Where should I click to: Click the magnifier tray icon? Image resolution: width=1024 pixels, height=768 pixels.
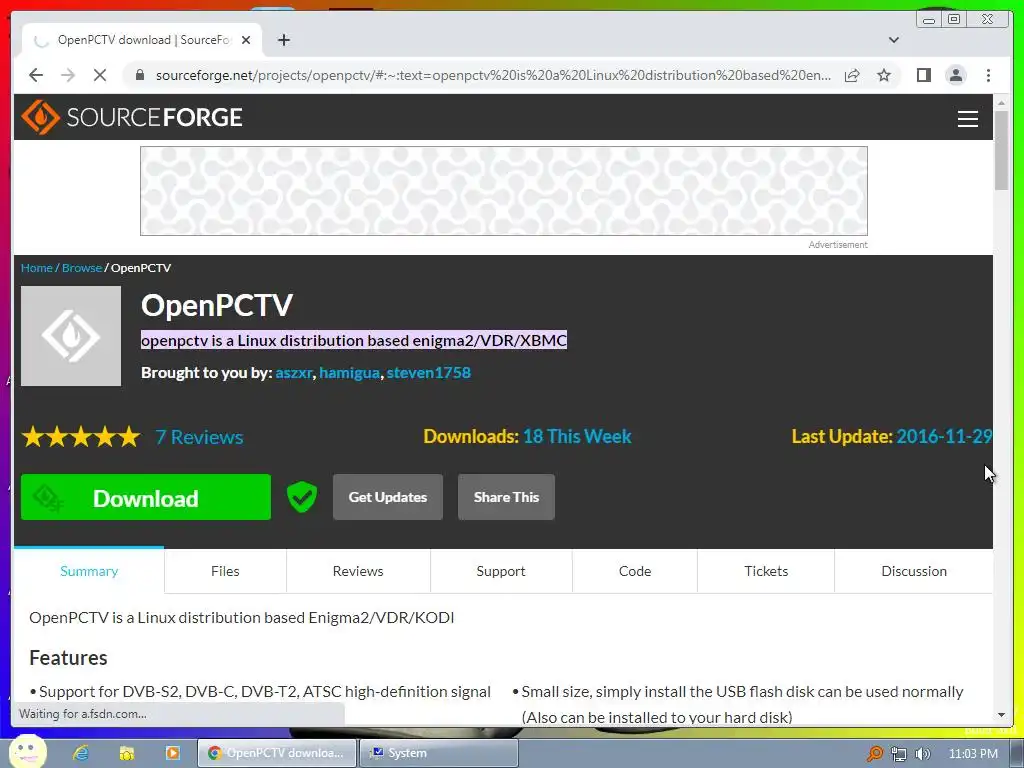(x=874, y=754)
